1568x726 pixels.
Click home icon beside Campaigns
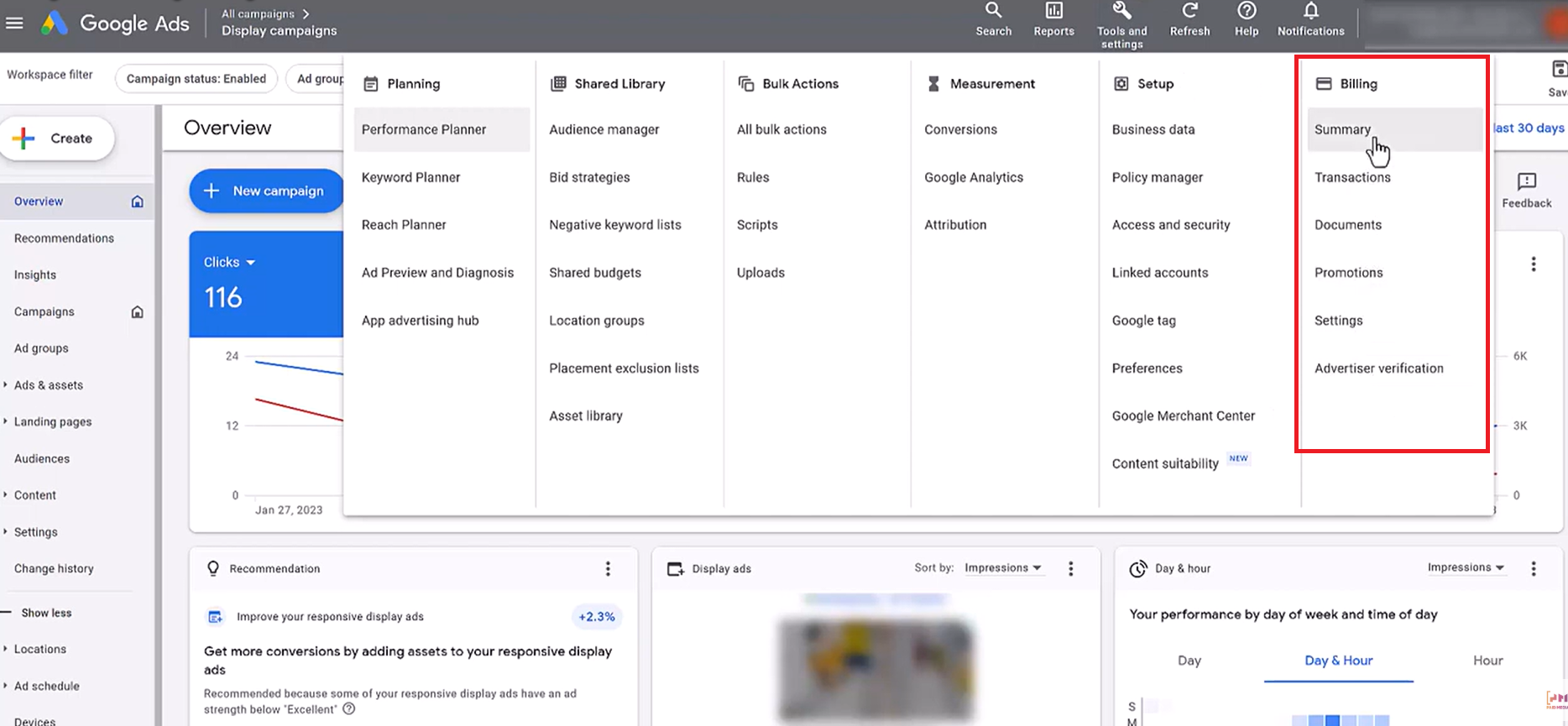pos(138,312)
